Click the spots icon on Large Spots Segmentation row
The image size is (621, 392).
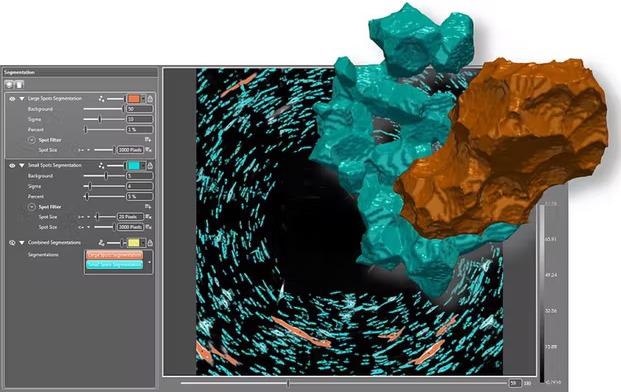[102, 99]
